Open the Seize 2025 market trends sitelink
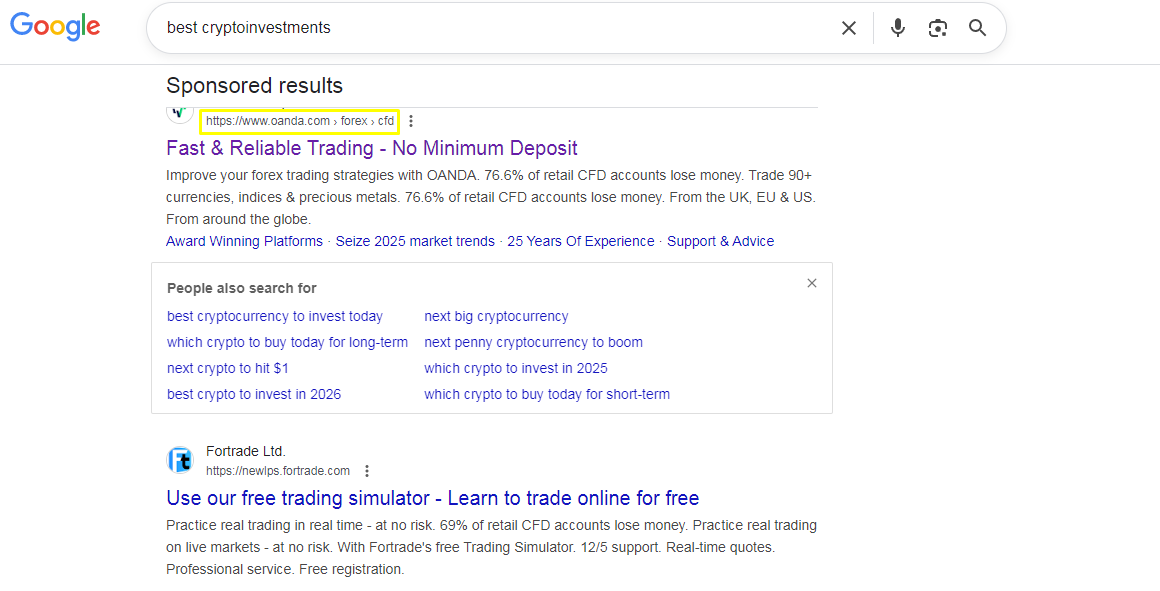 point(415,241)
